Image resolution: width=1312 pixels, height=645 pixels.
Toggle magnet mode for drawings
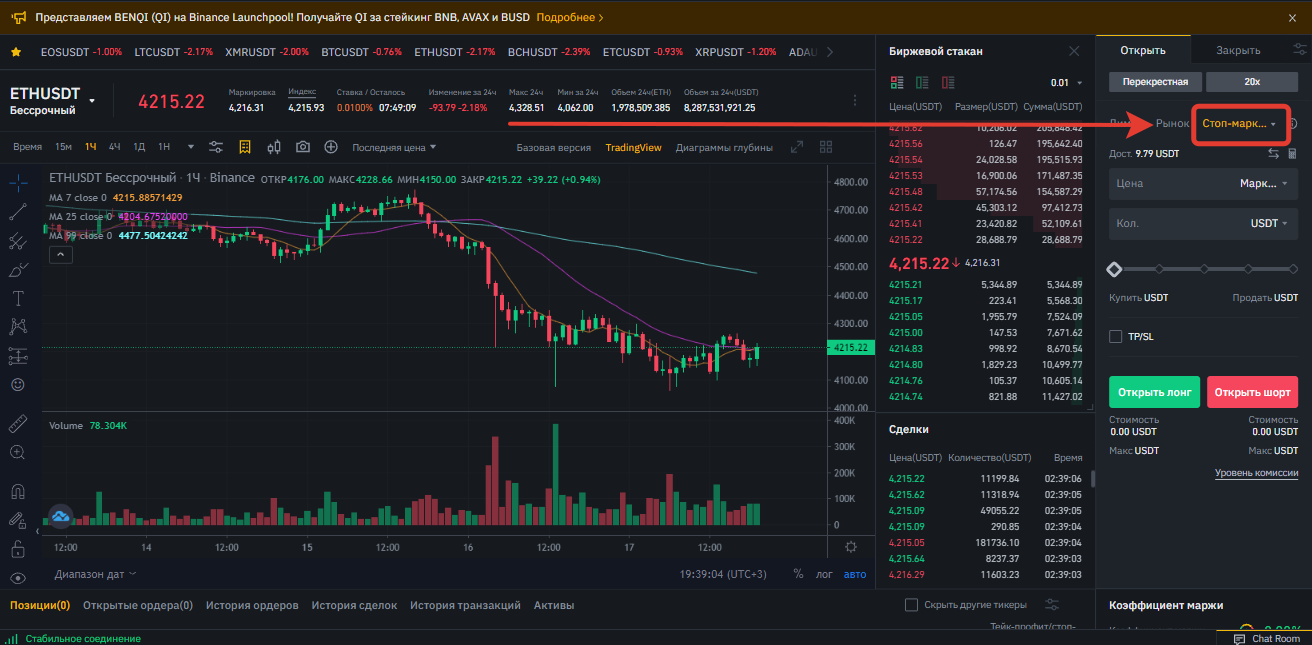18,491
